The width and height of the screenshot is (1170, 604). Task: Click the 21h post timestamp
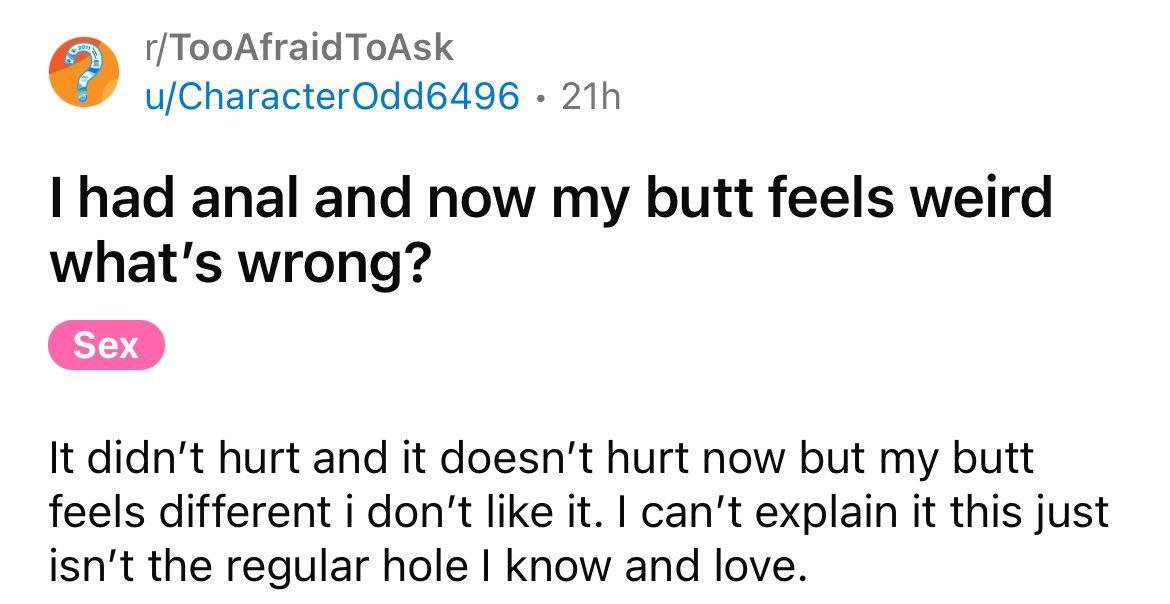pos(590,96)
